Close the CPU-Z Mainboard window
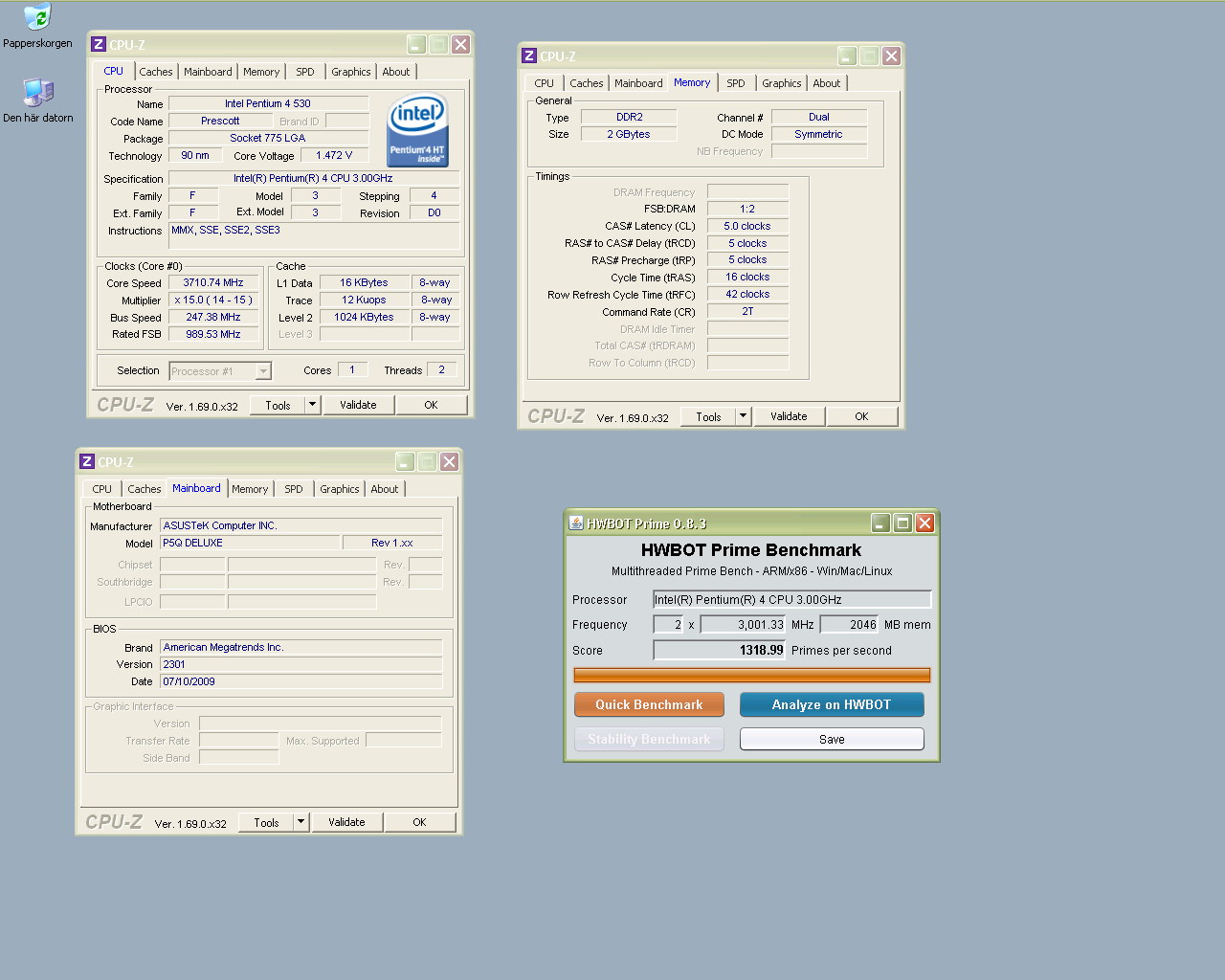The image size is (1225, 980). [449, 461]
